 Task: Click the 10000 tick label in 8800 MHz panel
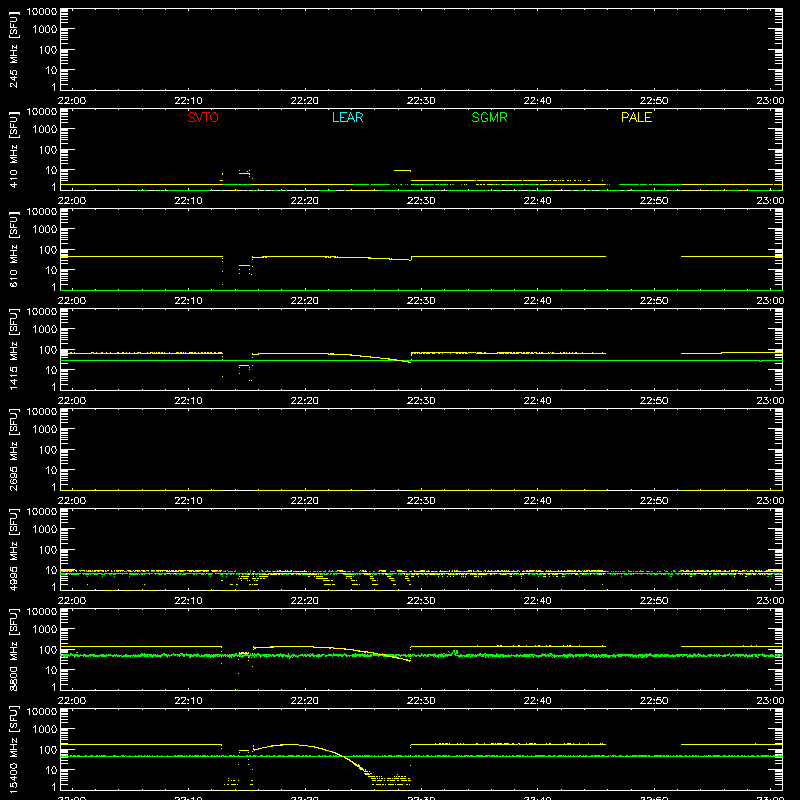pos(42,612)
